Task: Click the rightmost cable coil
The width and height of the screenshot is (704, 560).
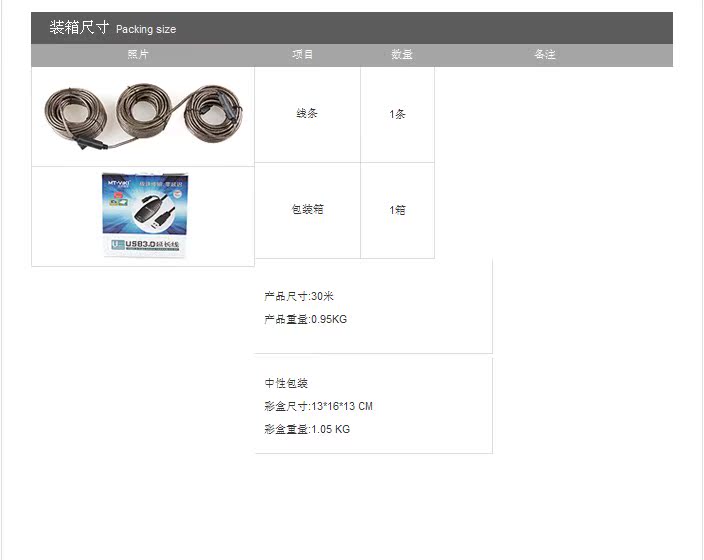Action: (x=213, y=112)
